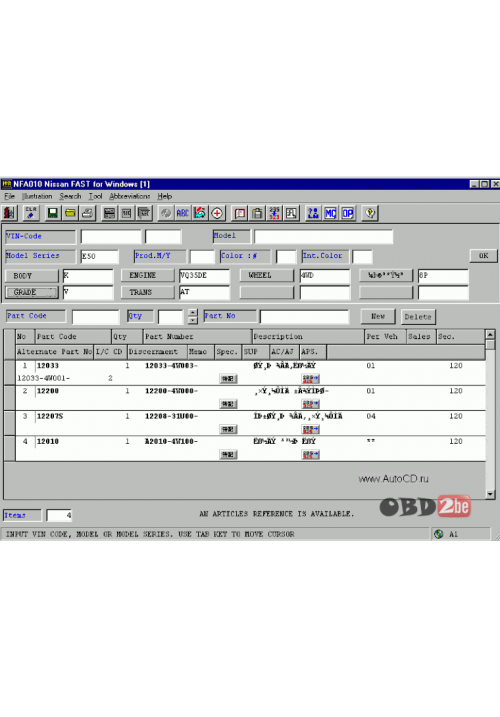Click the TRANS selector button
Image resolution: width=500 pixels, height=717 pixels.
[148, 292]
